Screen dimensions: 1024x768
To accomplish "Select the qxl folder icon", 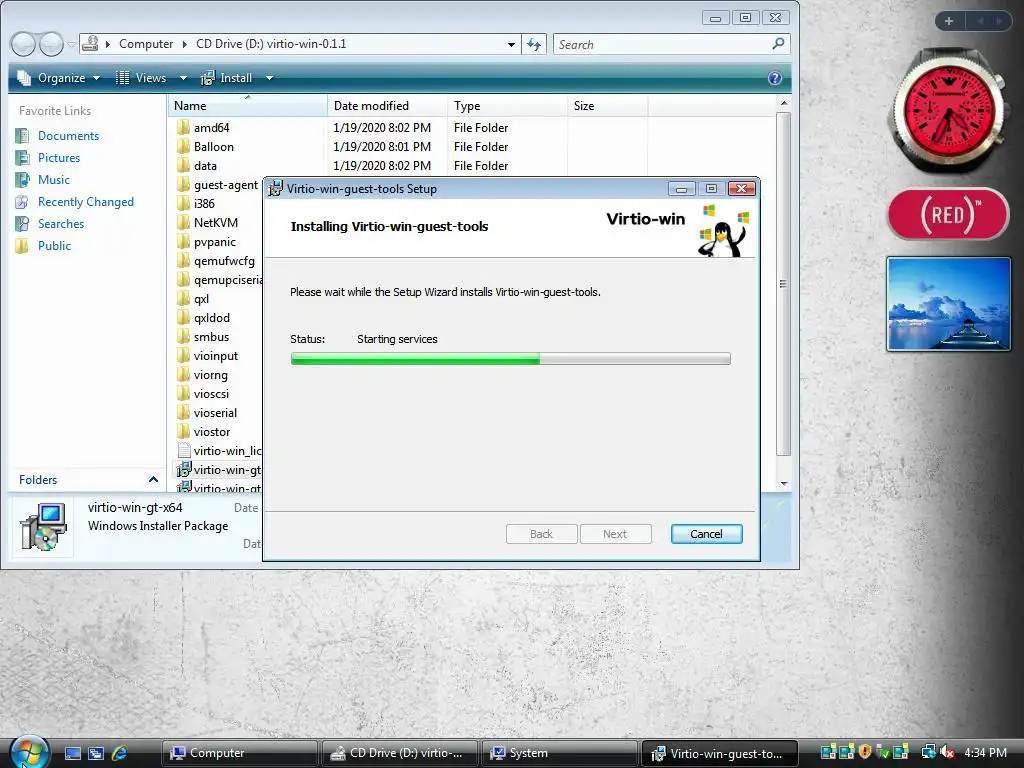I will [184, 299].
